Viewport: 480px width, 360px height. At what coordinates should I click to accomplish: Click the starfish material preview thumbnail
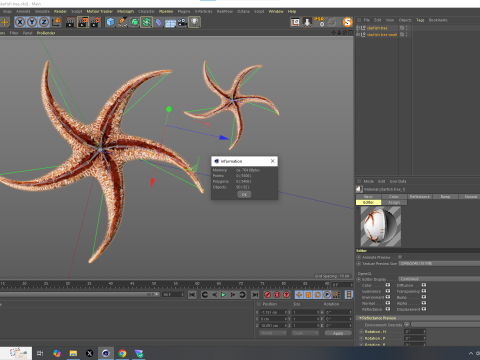[x=381, y=226]
